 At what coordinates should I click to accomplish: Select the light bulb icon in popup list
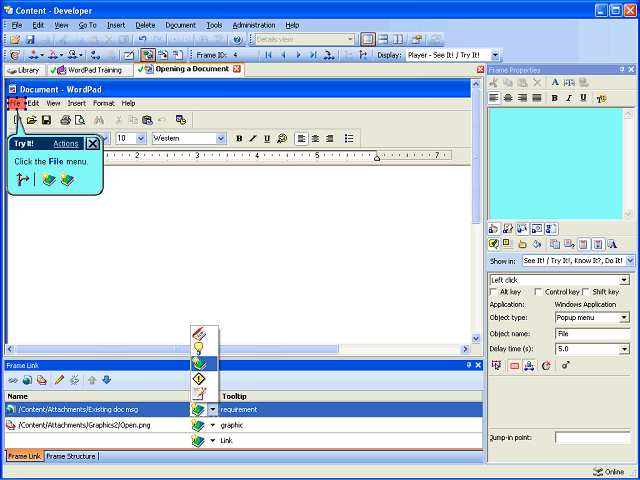(x=199, y=349)
